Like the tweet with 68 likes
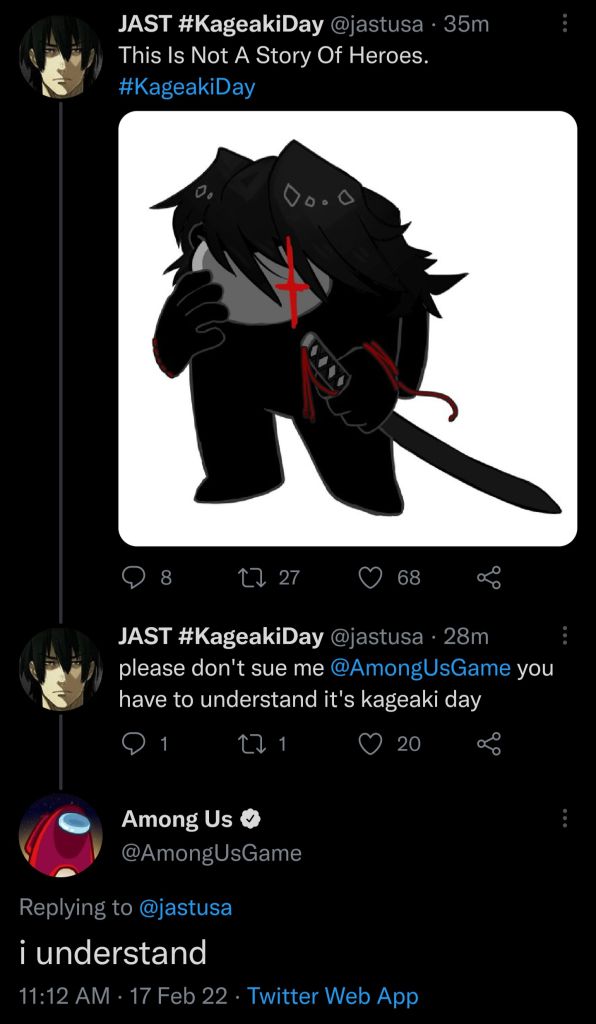 (371, 577)
